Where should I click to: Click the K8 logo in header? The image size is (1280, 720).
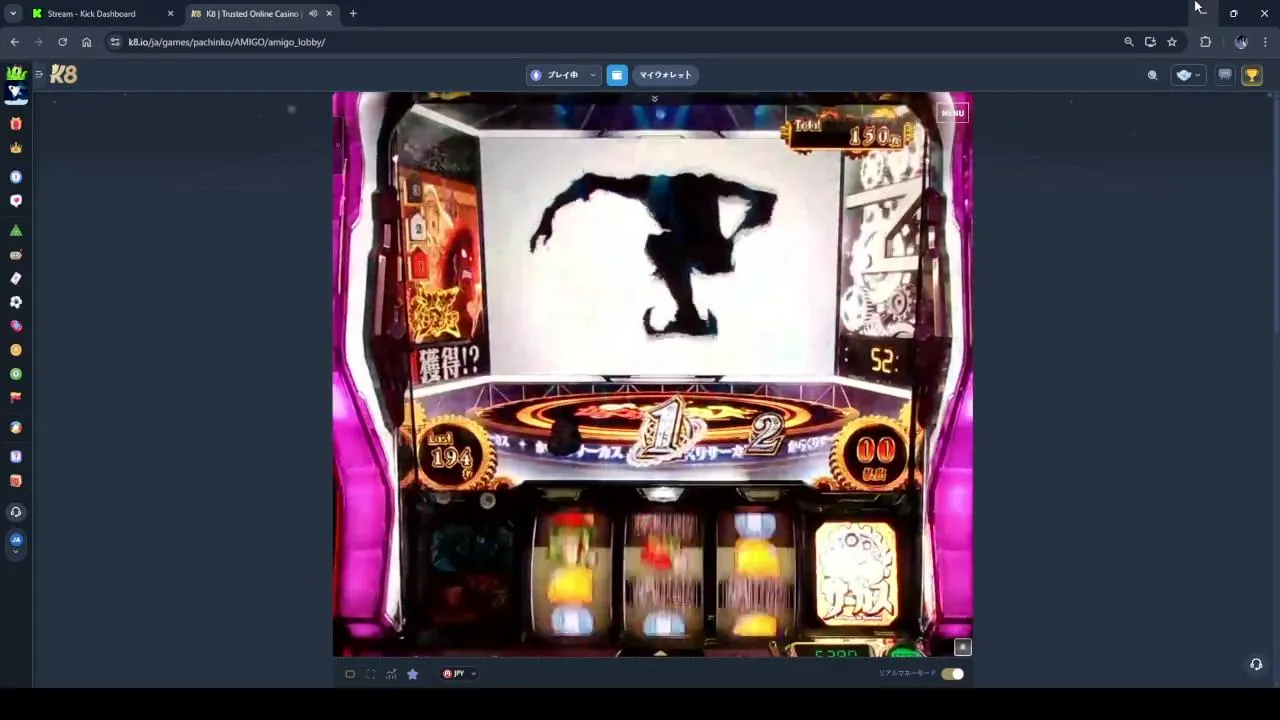pos(63,74)
